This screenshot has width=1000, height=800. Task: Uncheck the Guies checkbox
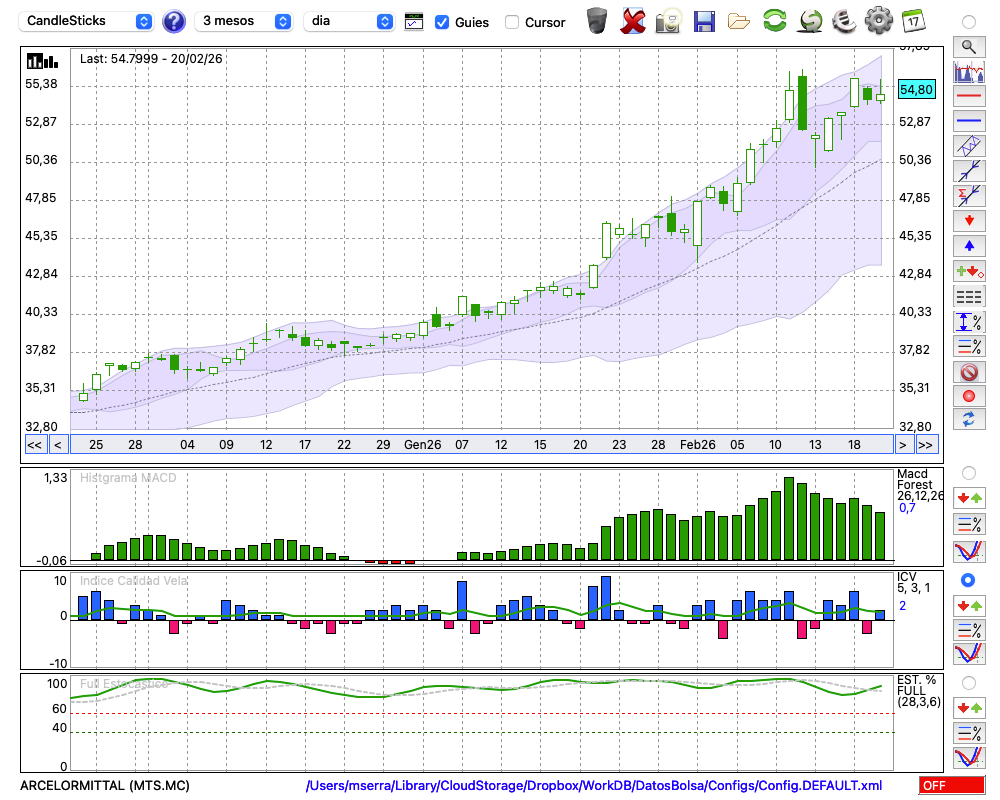tap(442, 22)
